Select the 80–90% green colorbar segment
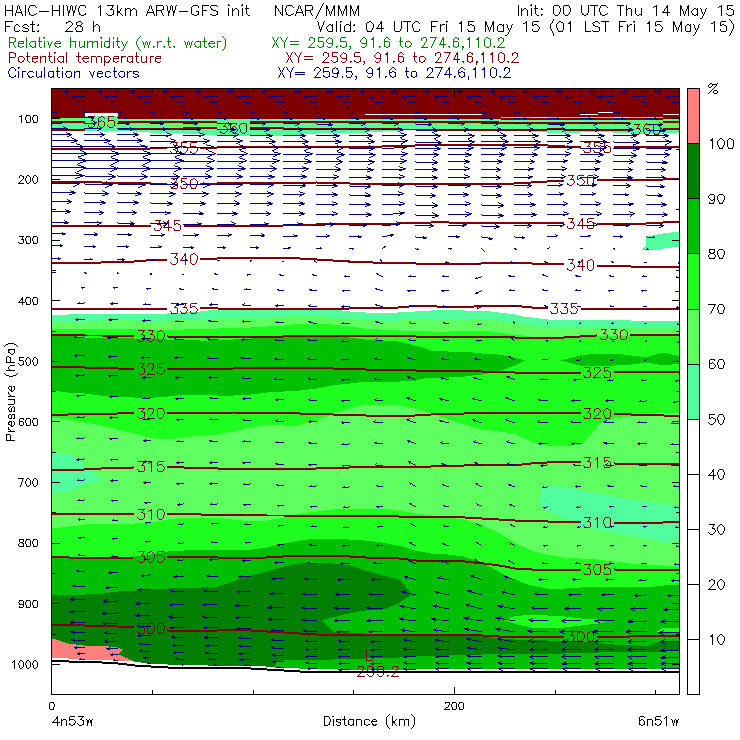The image size is (740, 740). pyautogui.click(x=693, y=226)
